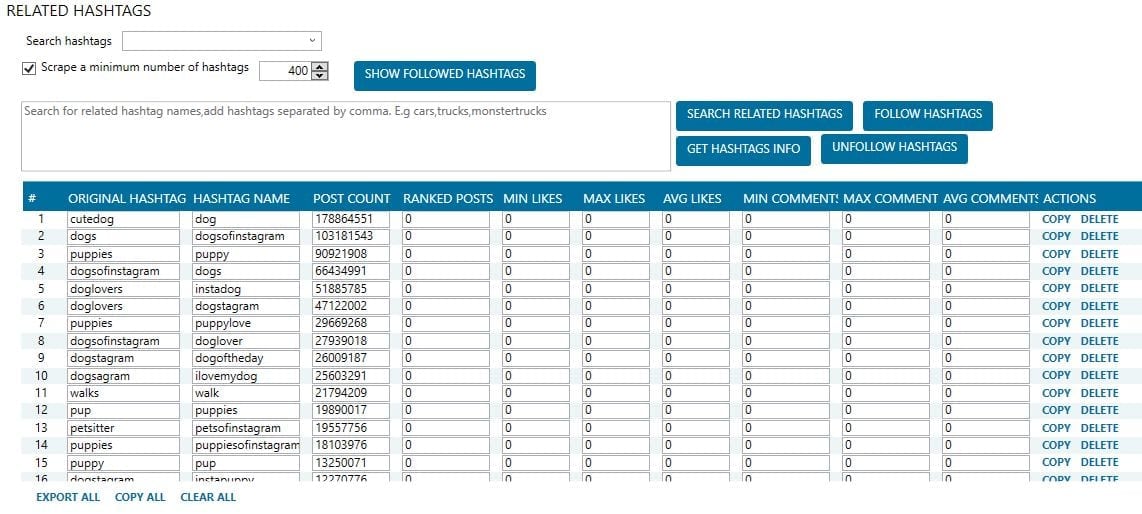Copy the petsofinstagram row
Image resolution: width=1142 pixels, height=514 pixels.
point(1056,428)
